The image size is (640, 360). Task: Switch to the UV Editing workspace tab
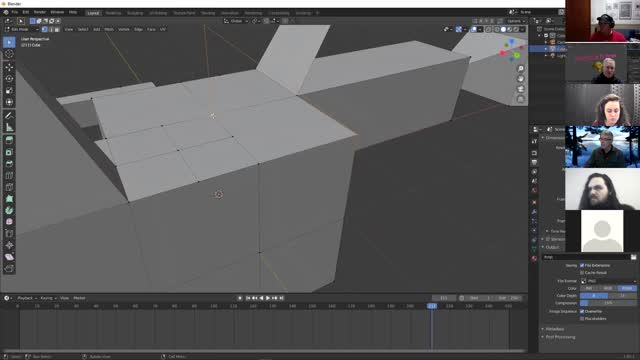pos(158,13)
